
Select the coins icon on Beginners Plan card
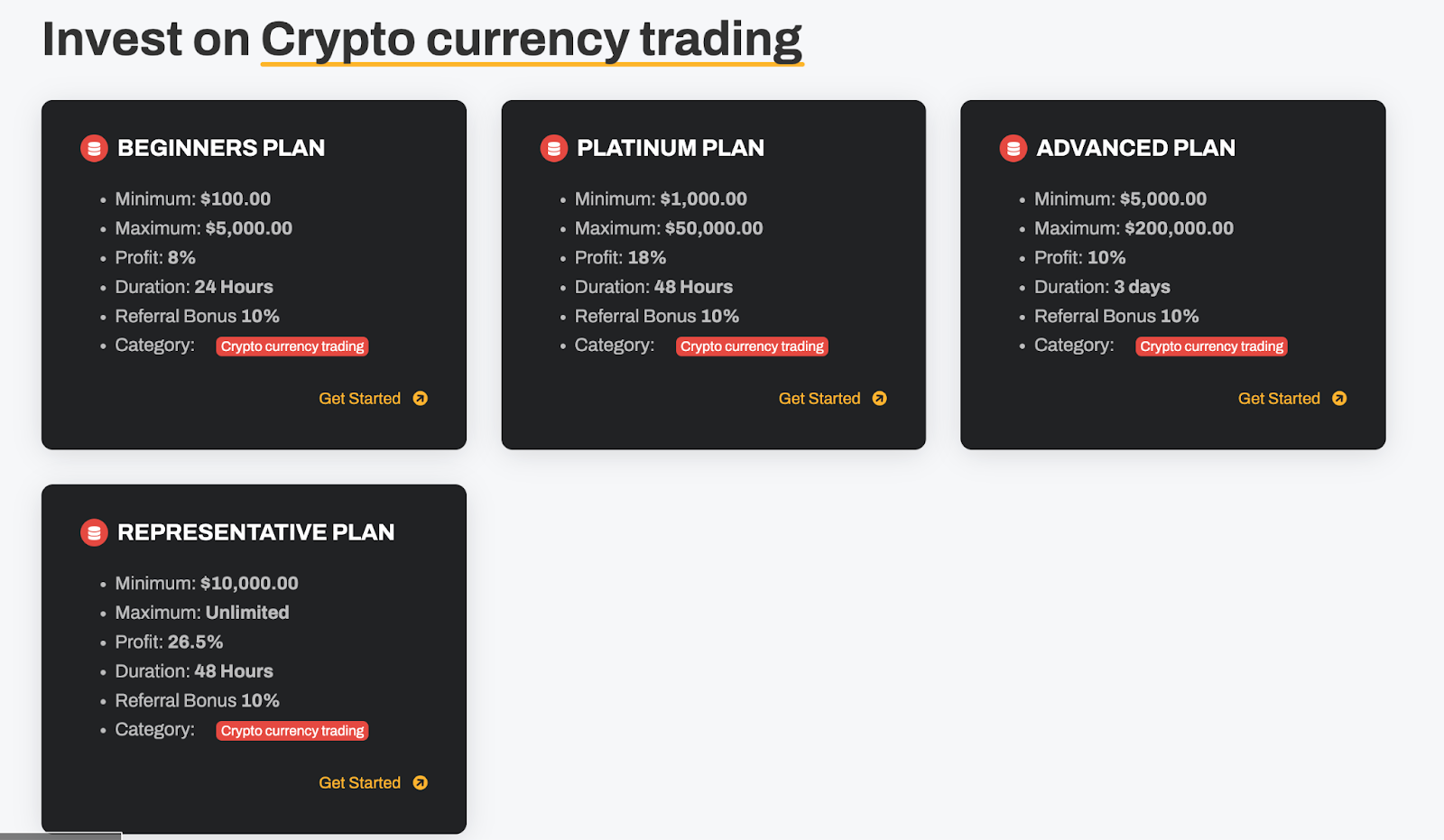tap(94, 148)
